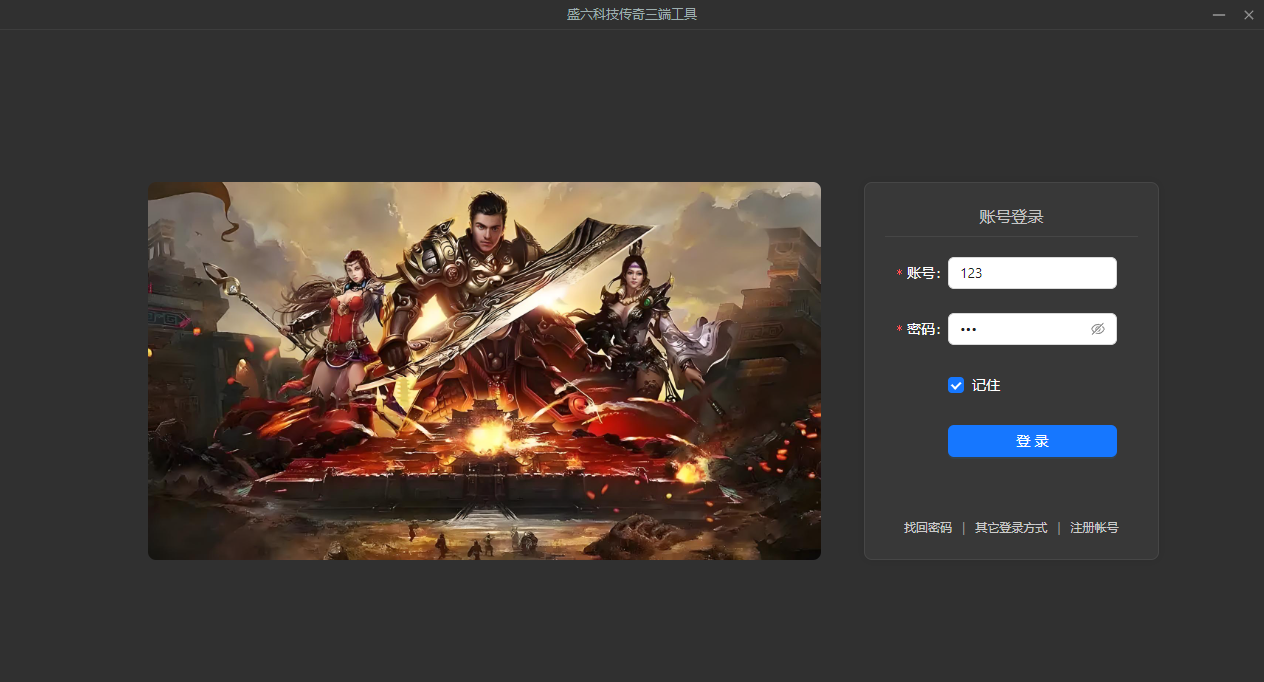The image size is (1264, 682).
Task: Close the application window
Action: coord(1248,14)
